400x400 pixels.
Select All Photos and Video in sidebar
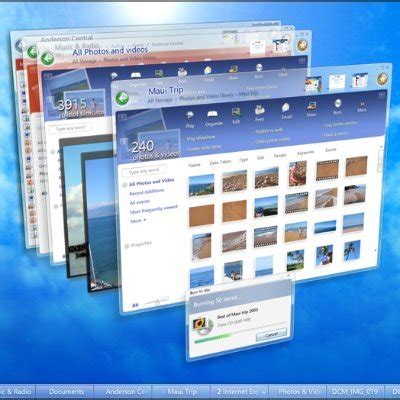[x=151, y=182]
